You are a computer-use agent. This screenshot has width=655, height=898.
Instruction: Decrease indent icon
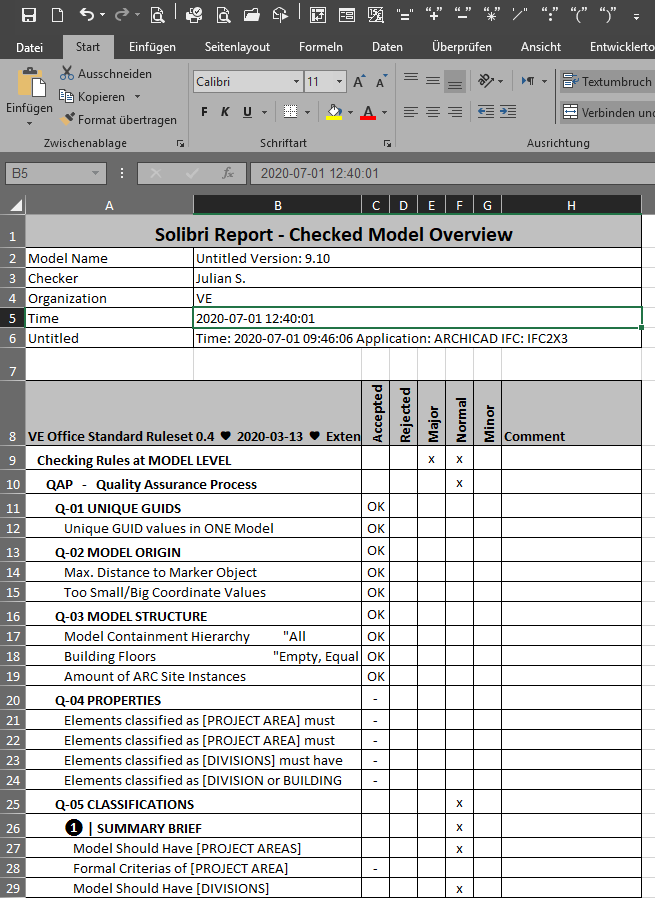point(486,112)
